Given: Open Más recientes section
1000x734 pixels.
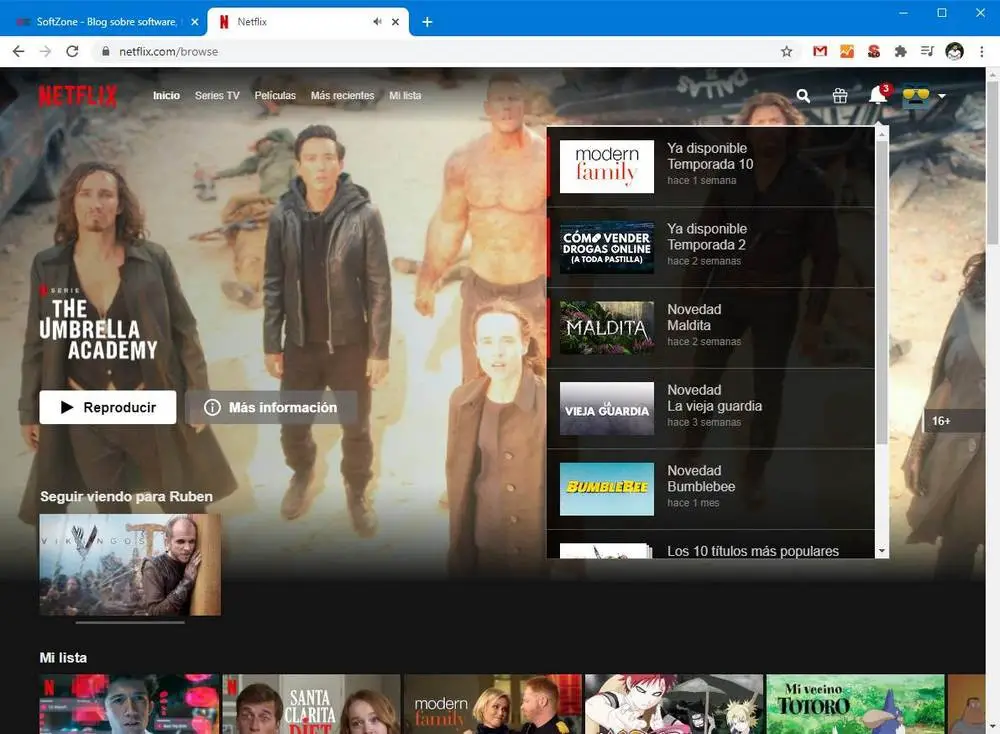Looking at the screenshot, I should pos(342,96).
